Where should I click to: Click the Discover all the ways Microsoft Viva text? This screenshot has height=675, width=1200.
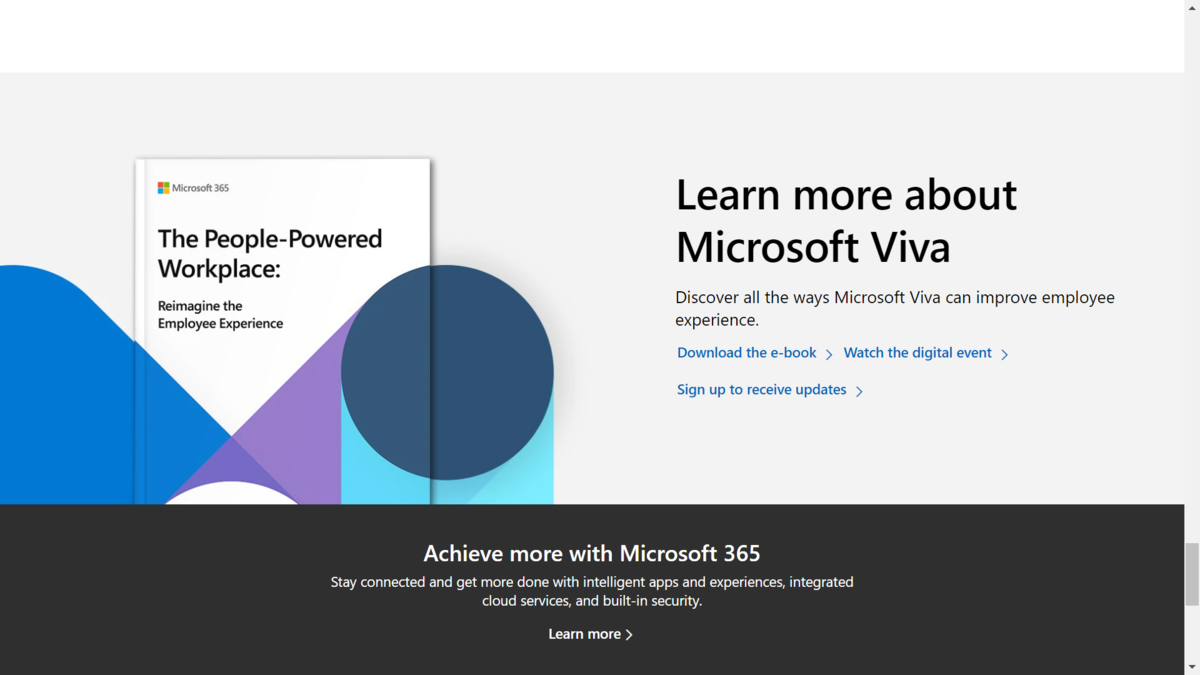tap(895, 308)
